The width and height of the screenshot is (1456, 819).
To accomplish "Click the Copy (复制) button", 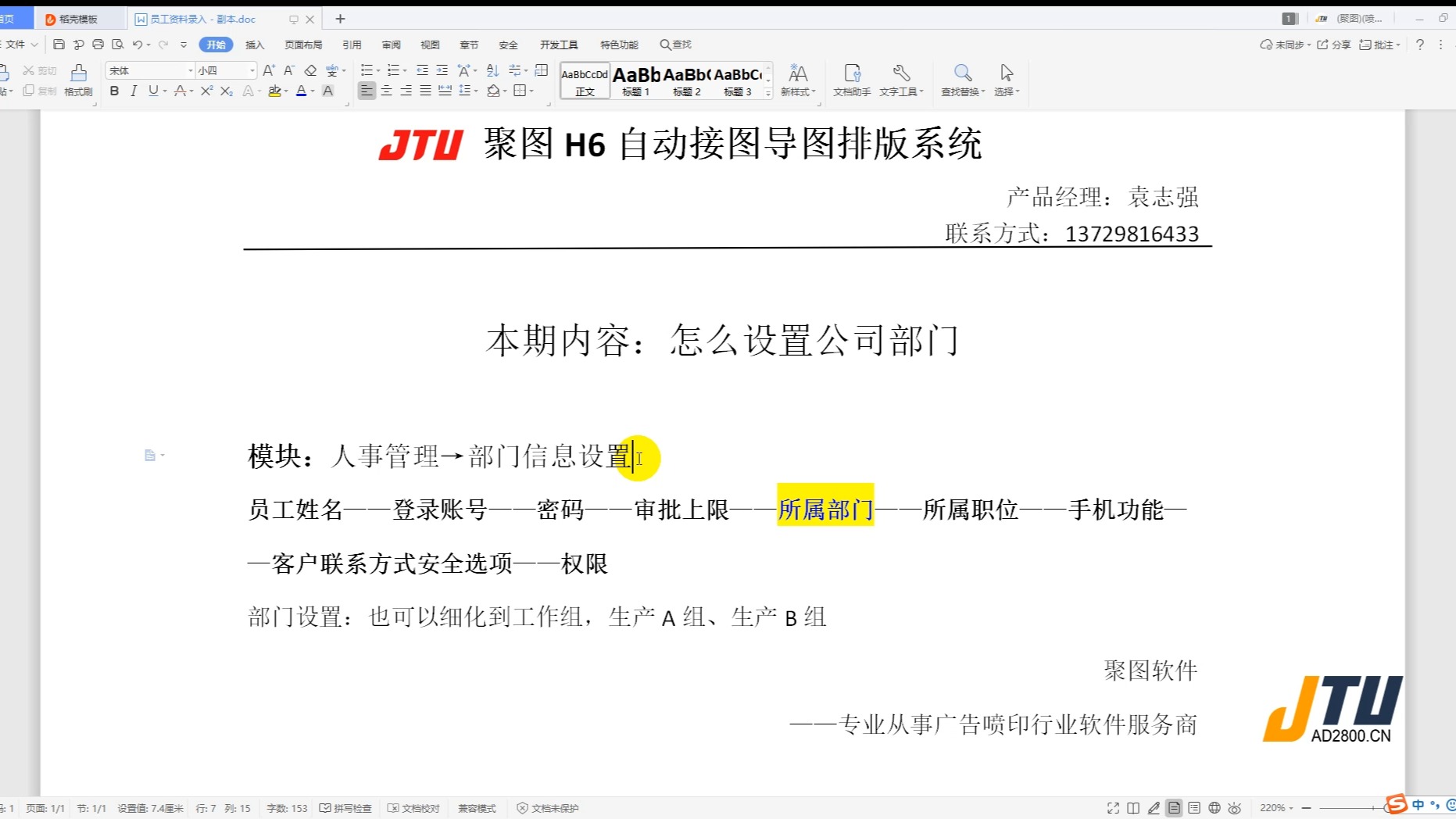I will click(x=40, y=91).
